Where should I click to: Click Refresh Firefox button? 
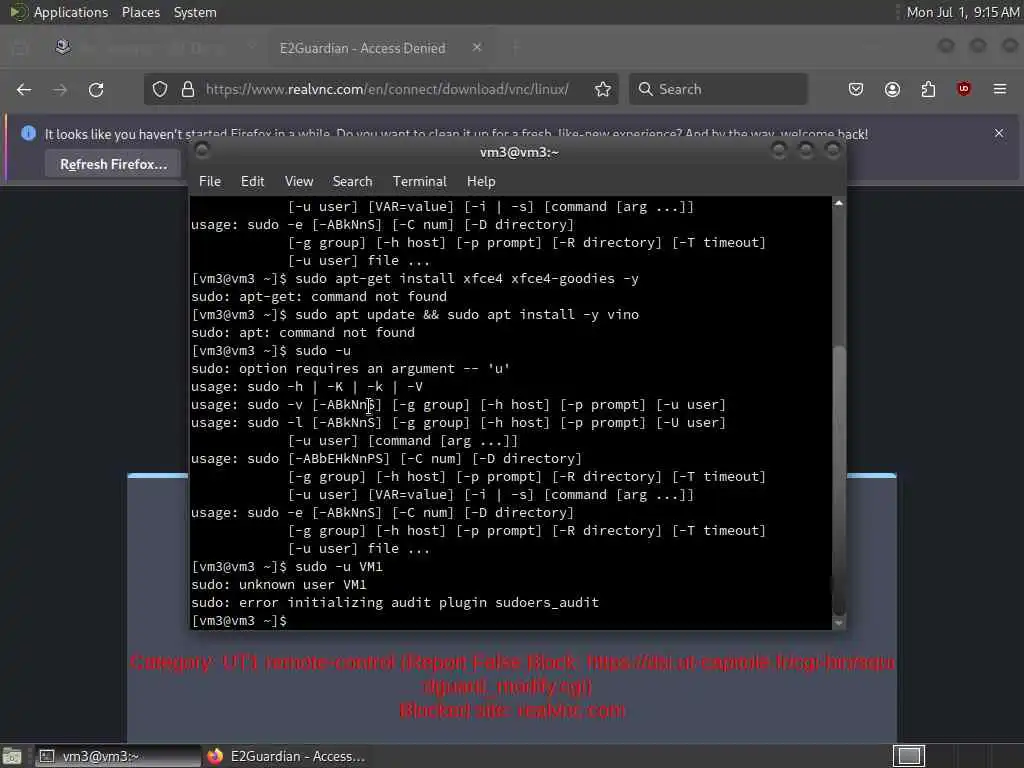[x=114, y=165]
